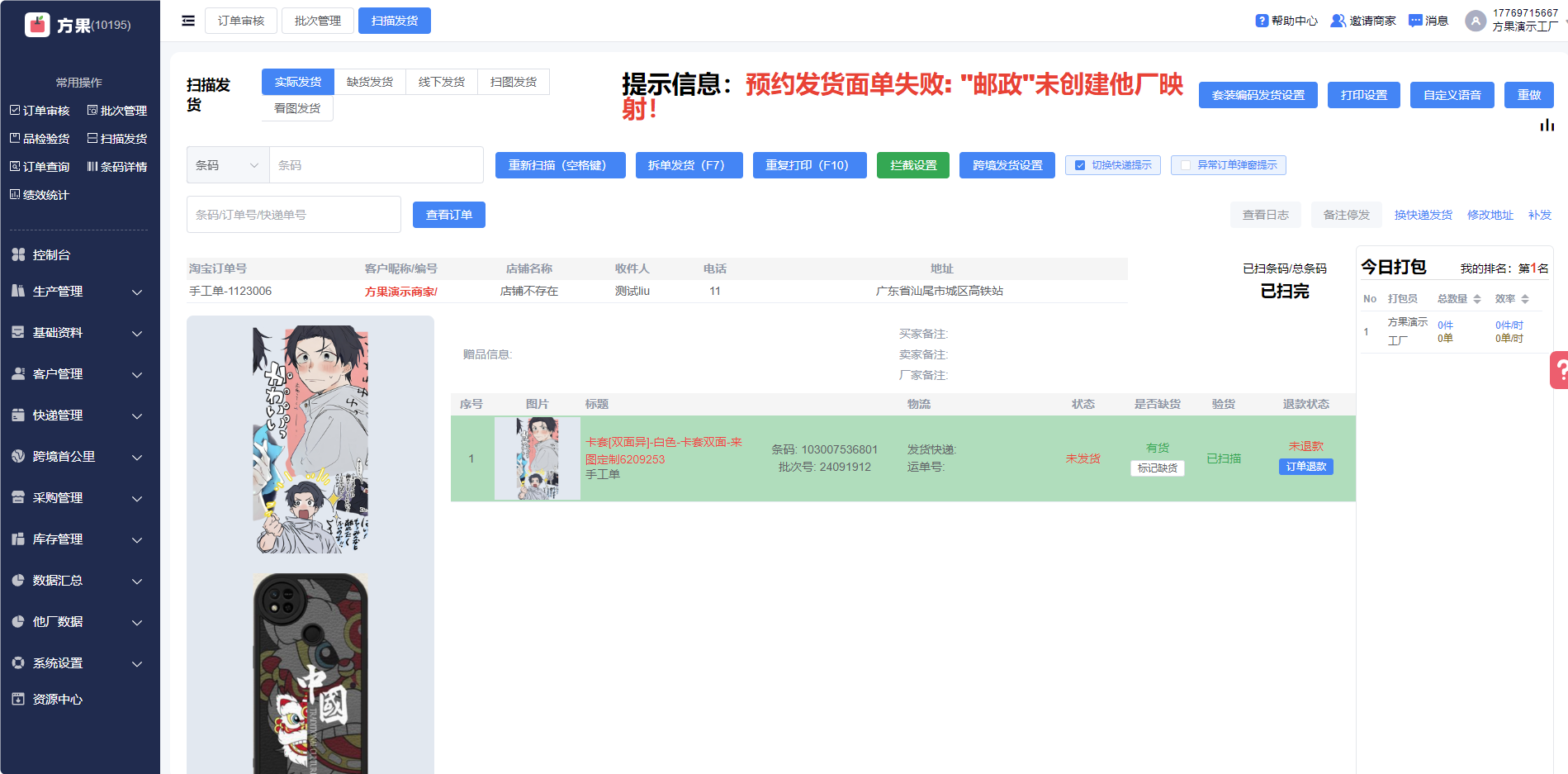Click 重新扫描 (空格键) button
This screenshot has height=774, width=1568.
click(x=560, y=165)
